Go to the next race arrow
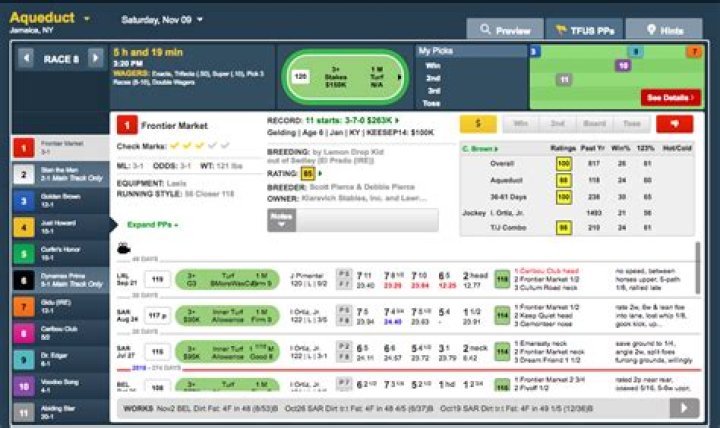 point(96,58)
